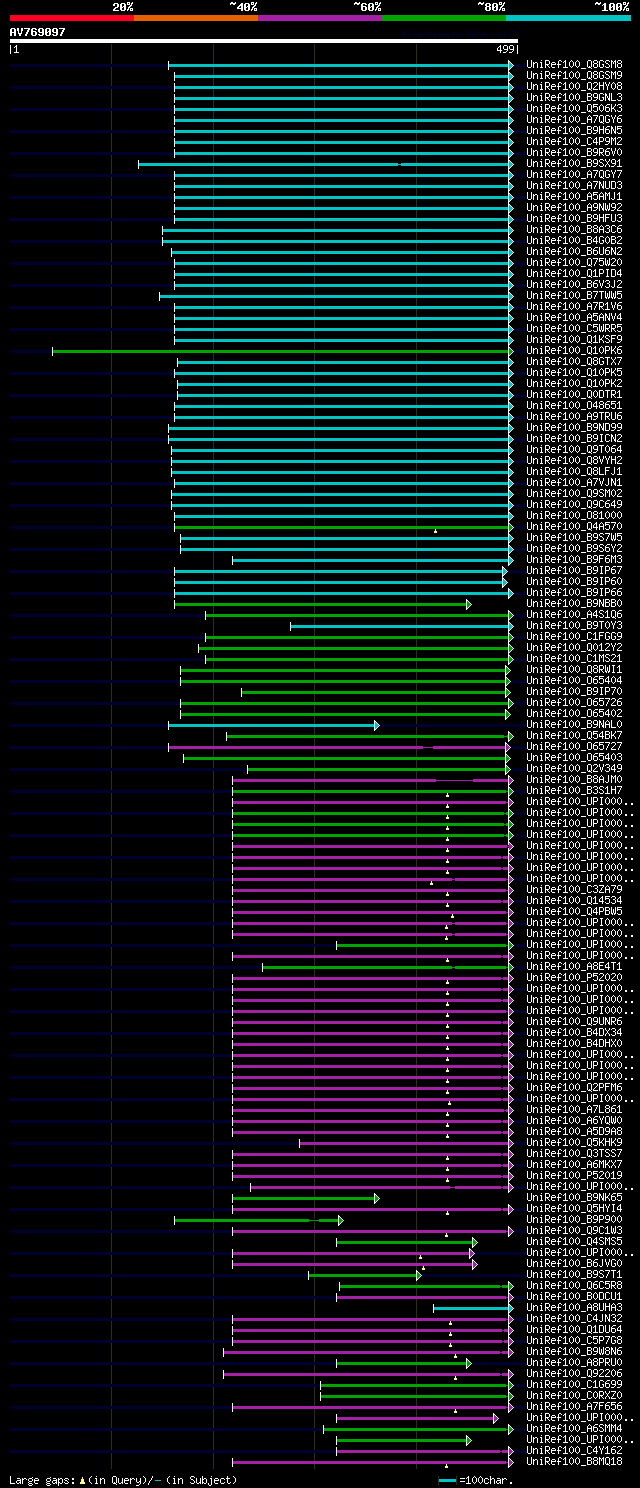The image size is (640, 1488).
Task: Click the cyan ~100% identity legend segment
Action: click(568, 18)
